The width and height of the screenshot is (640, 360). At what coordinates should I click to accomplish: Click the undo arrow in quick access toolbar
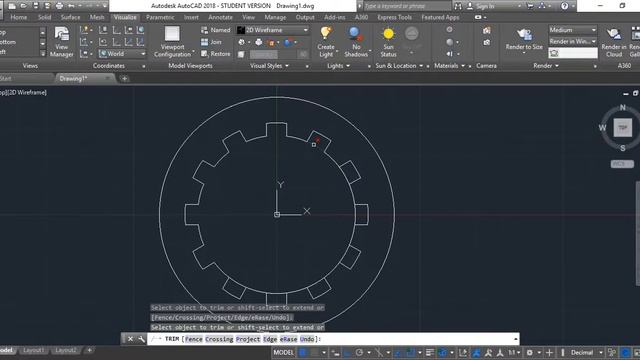tap(71, 6)
